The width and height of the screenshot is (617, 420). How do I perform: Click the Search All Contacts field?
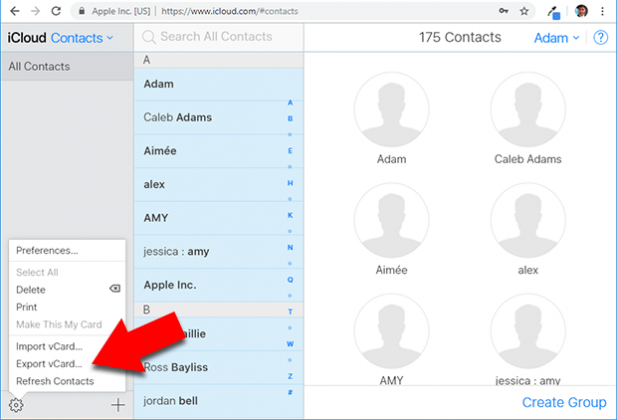click(x=219, y=37)
